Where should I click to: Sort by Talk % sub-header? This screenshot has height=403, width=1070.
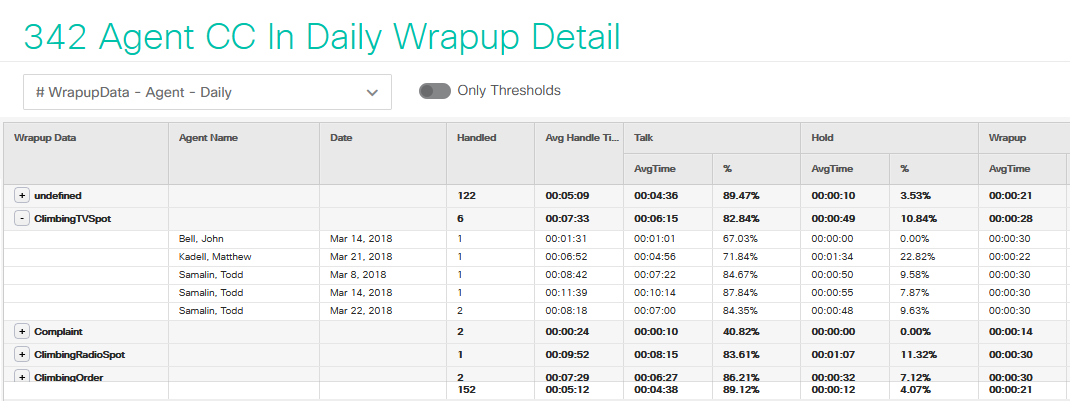click(756, 168)
